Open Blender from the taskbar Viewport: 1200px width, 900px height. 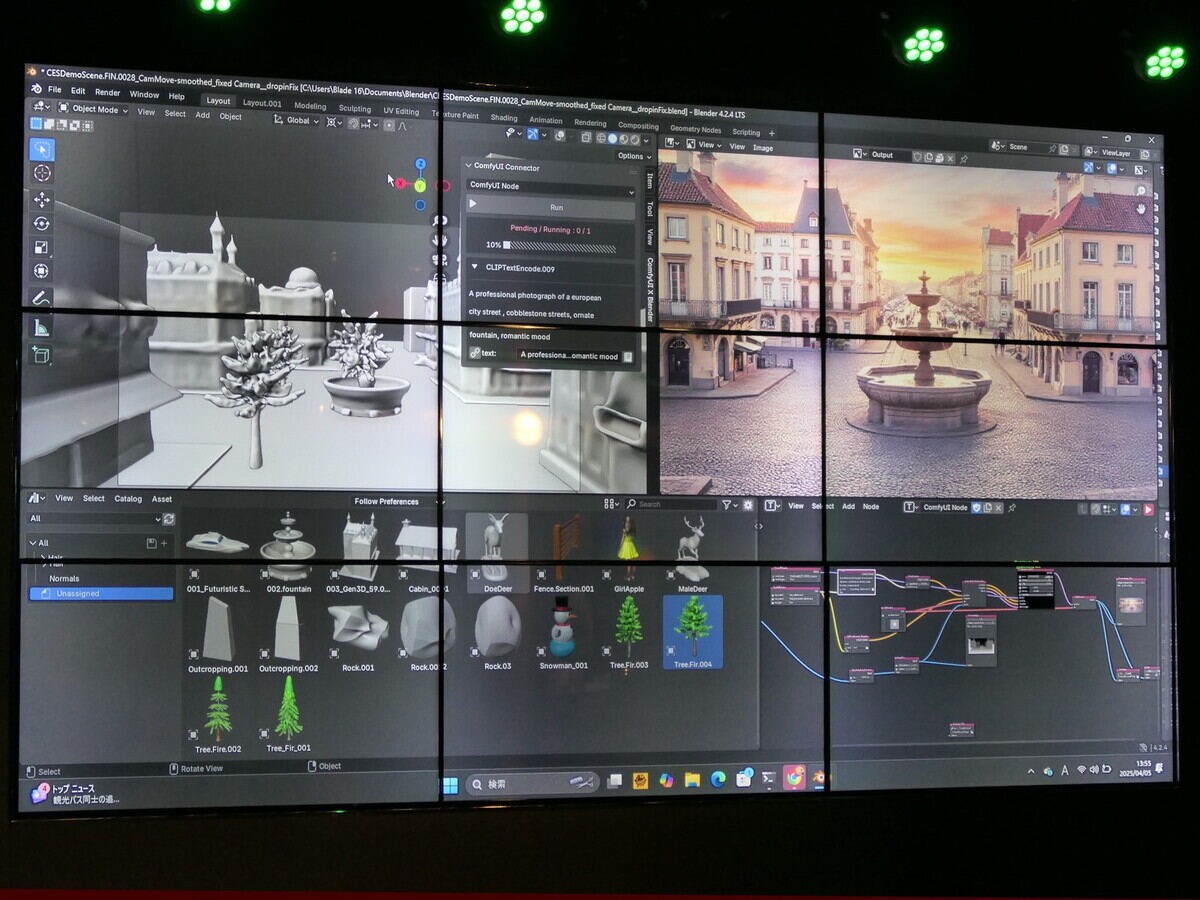pos(819,776)
